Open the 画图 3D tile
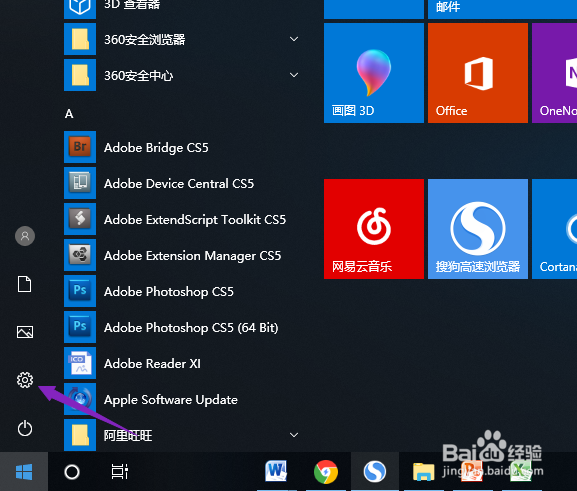Screen dimensions: 577x491 (x=374, y=73)
